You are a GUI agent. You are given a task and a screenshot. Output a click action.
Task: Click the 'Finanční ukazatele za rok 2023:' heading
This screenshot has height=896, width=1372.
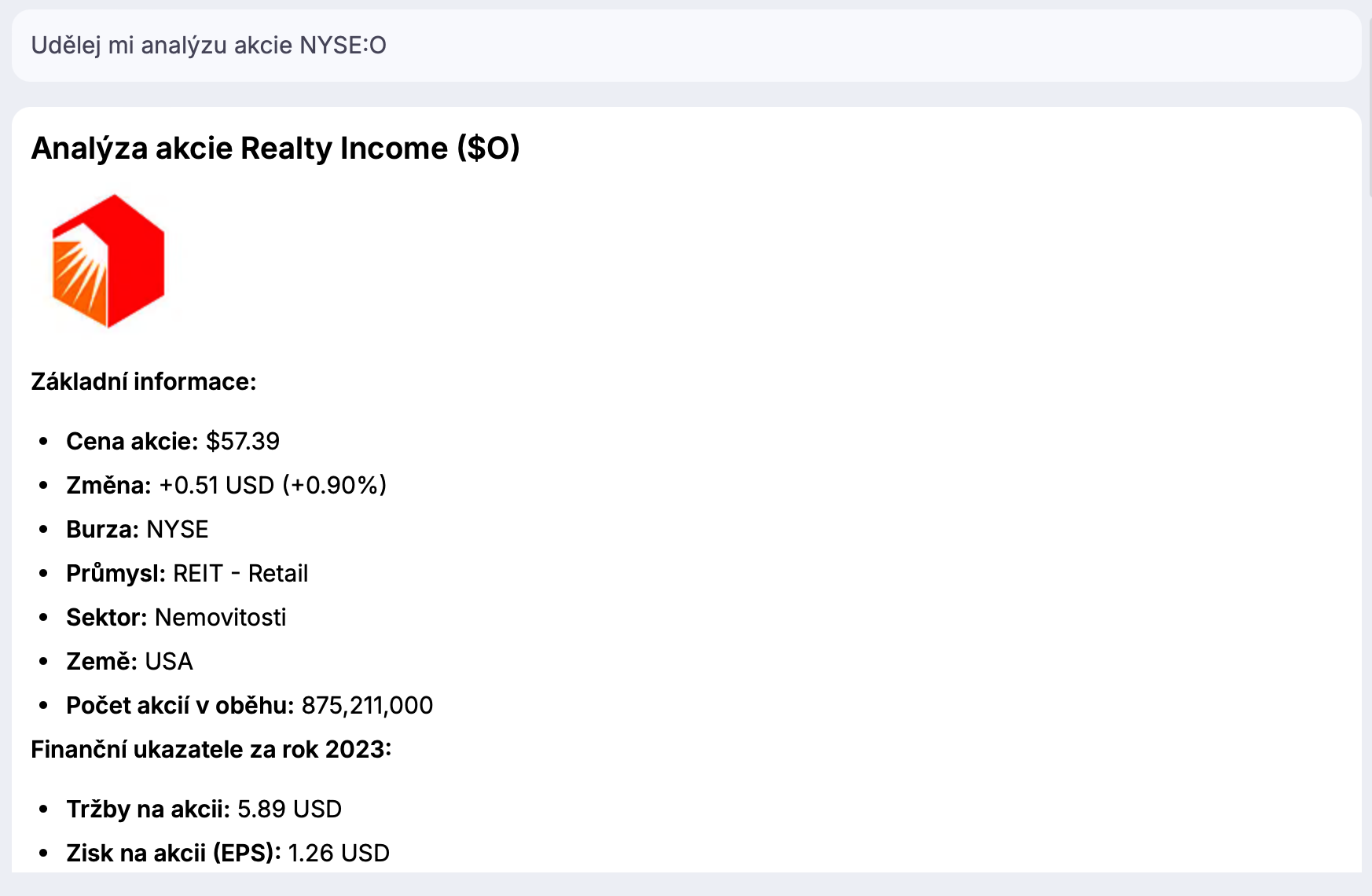[211, 750]
